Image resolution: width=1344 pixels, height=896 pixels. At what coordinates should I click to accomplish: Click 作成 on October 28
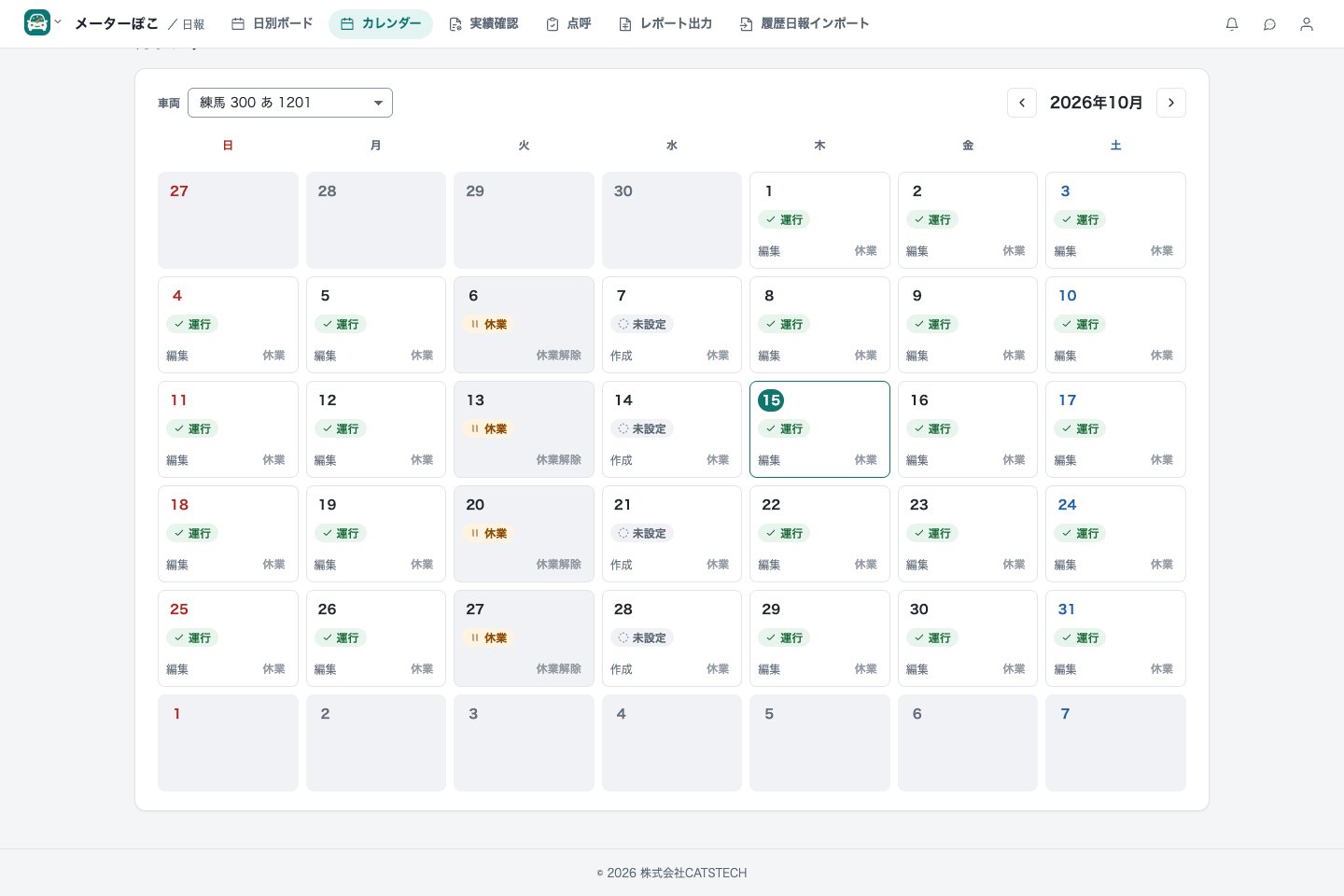[622, 669]
